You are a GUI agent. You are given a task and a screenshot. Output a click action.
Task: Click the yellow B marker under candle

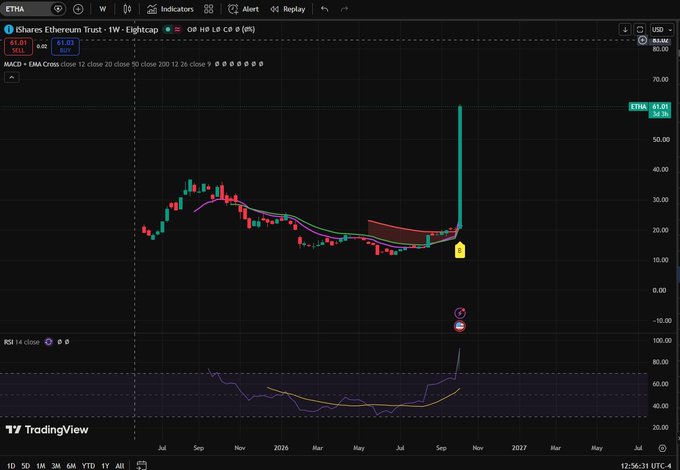460,250
